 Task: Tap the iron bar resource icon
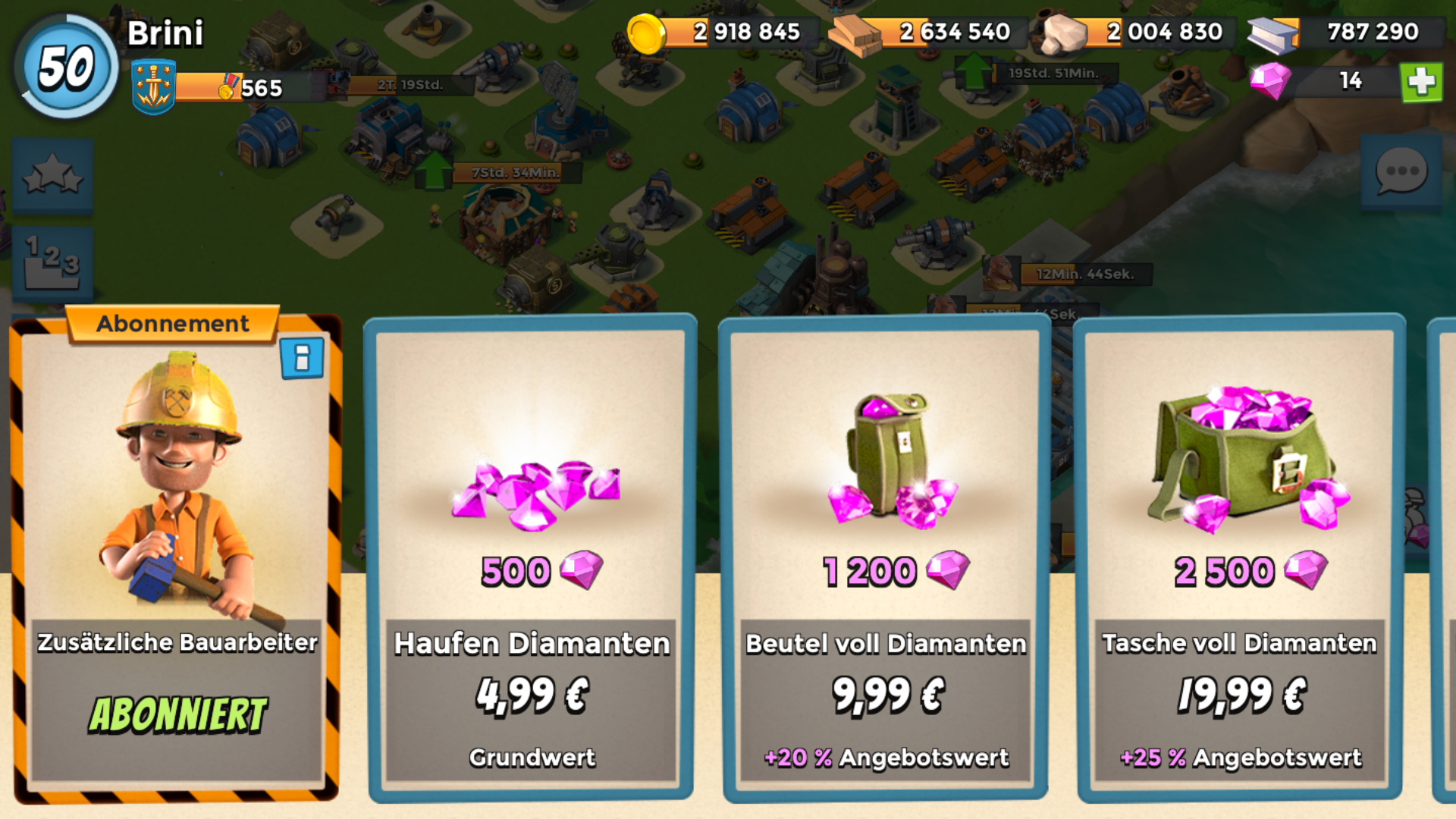pyautogui.click(x=1272, y=35)
